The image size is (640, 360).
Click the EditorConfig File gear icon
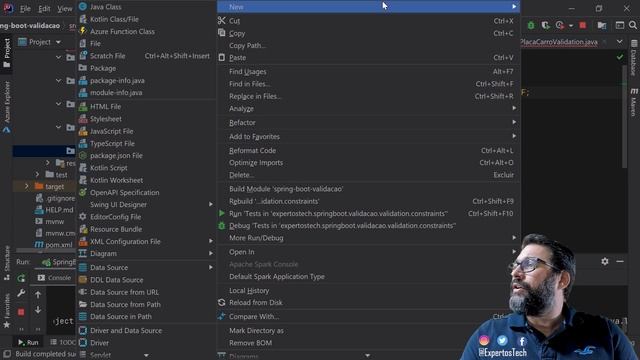coord(83,217)
